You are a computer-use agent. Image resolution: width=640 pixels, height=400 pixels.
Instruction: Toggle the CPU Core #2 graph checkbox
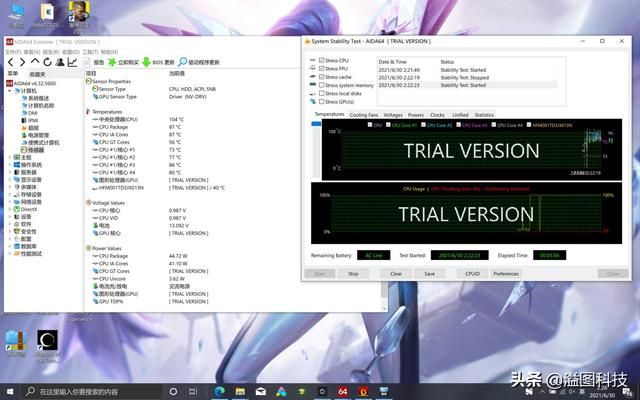[x=423, y=125]
